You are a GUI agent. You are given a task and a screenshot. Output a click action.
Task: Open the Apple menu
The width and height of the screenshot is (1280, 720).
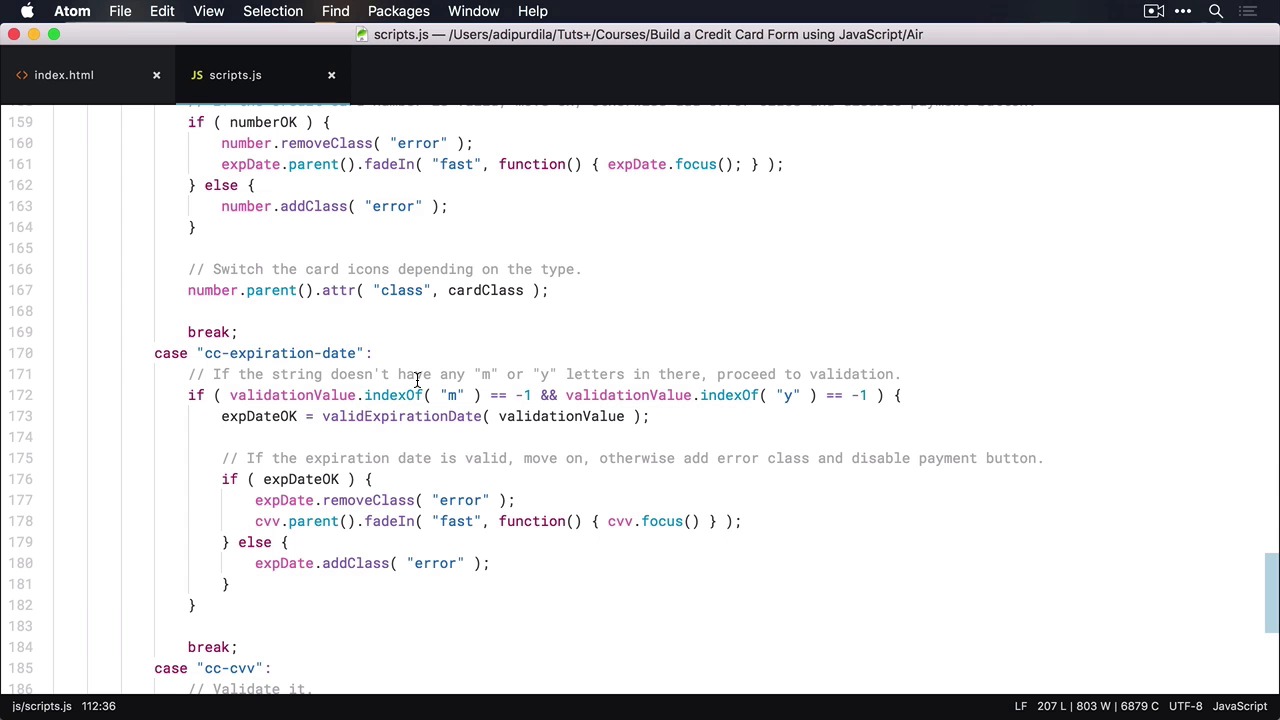[28, 11]
